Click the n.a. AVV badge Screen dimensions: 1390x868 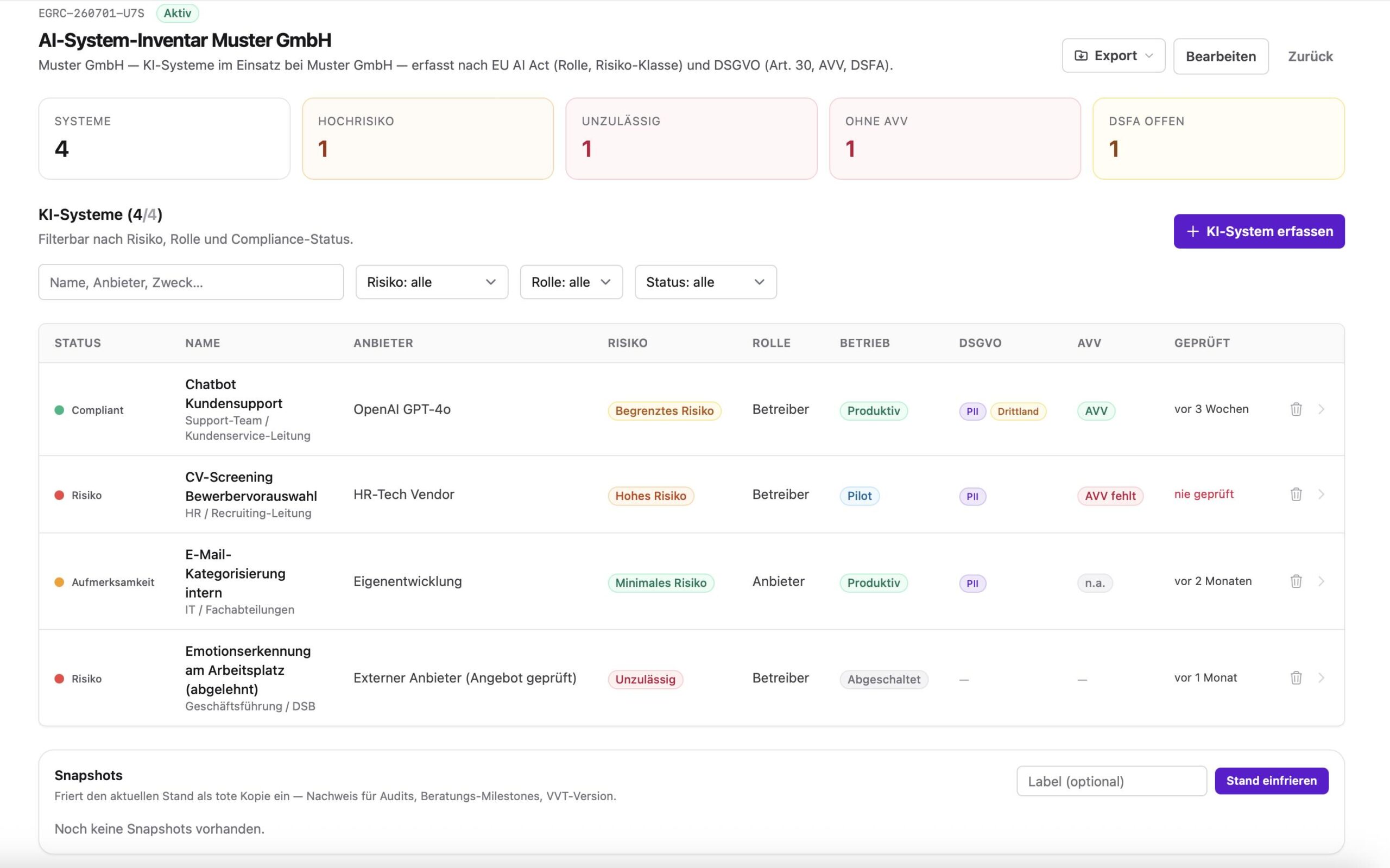[x=1095, y=582]
